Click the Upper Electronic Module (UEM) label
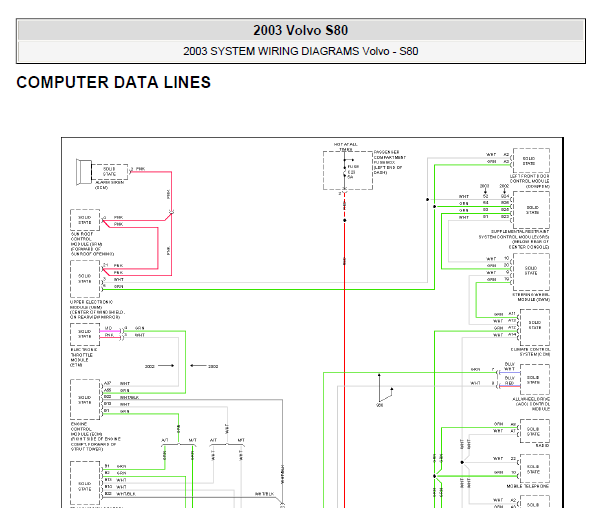Viewport: 605px width, 508px height. pyautogui.click(x=97, y=309)
